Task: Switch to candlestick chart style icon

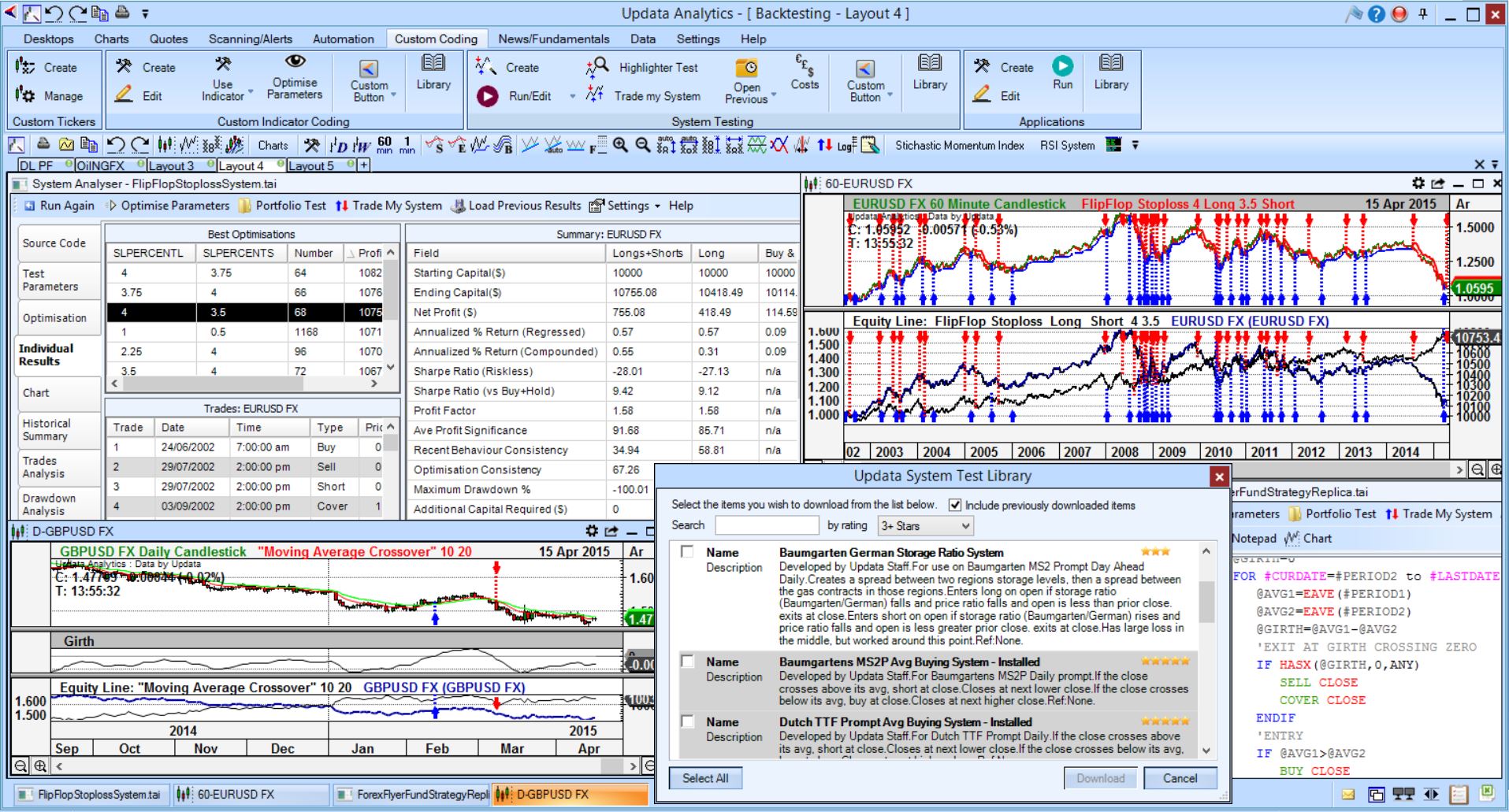Action: click(x=165, y=145)
